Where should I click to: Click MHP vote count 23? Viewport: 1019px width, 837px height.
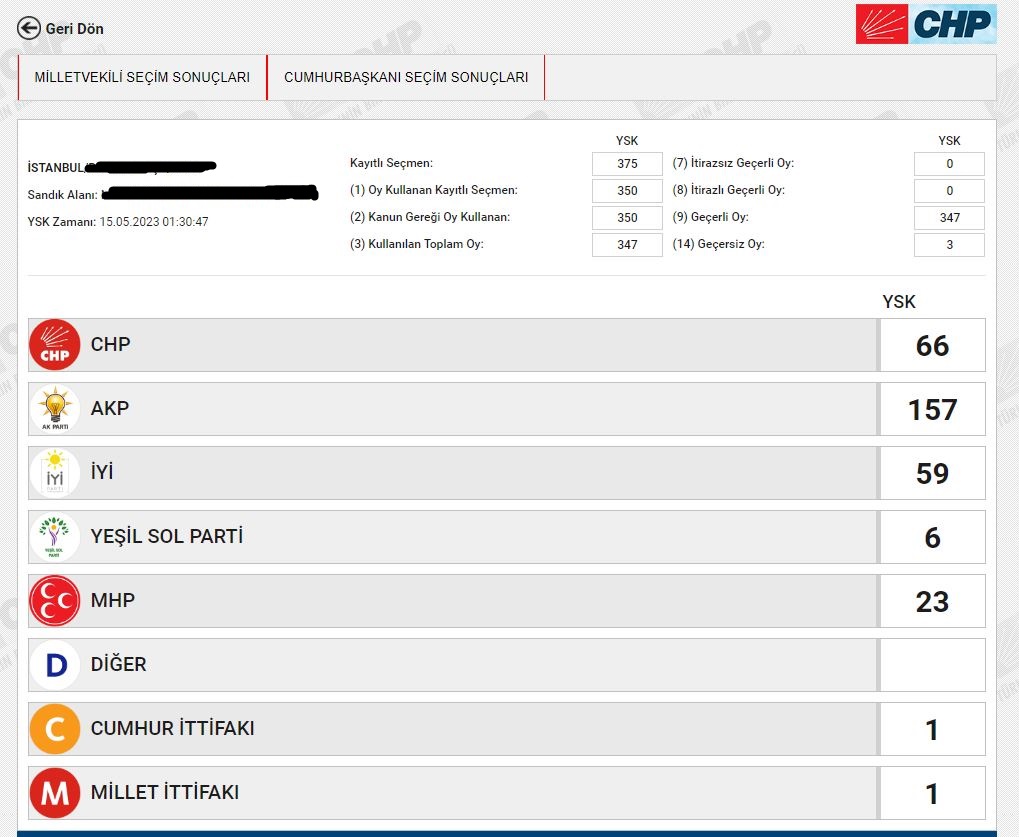click(933, 601)
